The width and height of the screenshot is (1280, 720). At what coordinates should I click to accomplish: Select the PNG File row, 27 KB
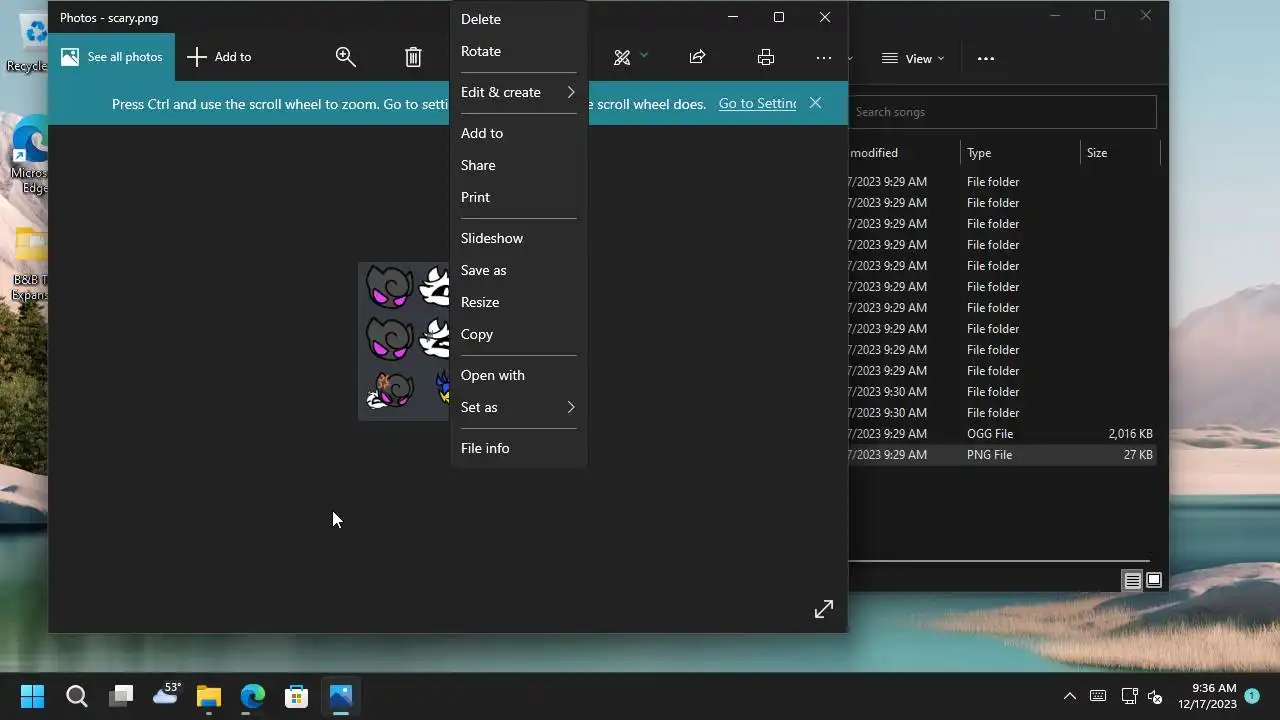(x=1005, y=455)
